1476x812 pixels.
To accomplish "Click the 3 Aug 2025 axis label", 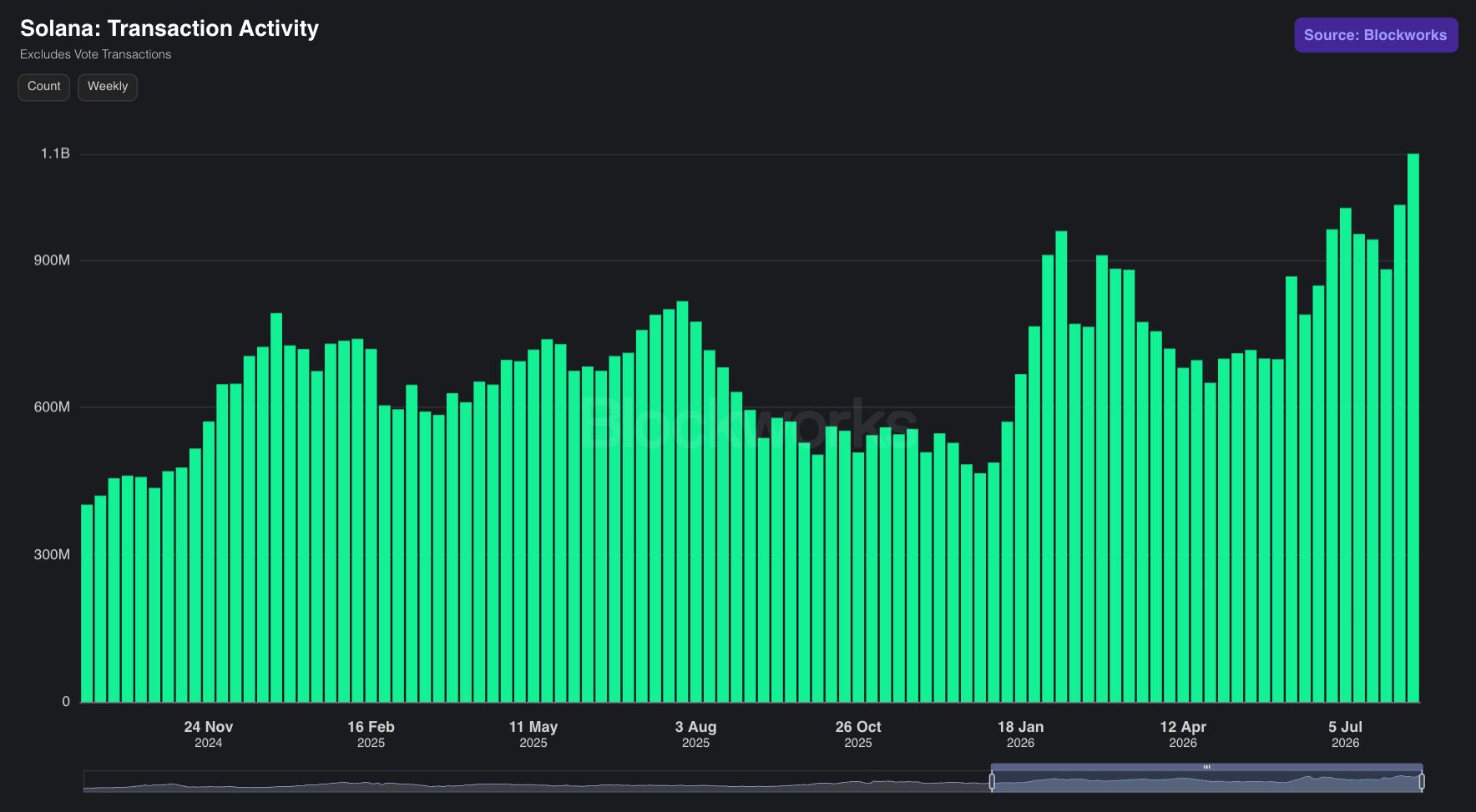I will click(x=695, y=734).
